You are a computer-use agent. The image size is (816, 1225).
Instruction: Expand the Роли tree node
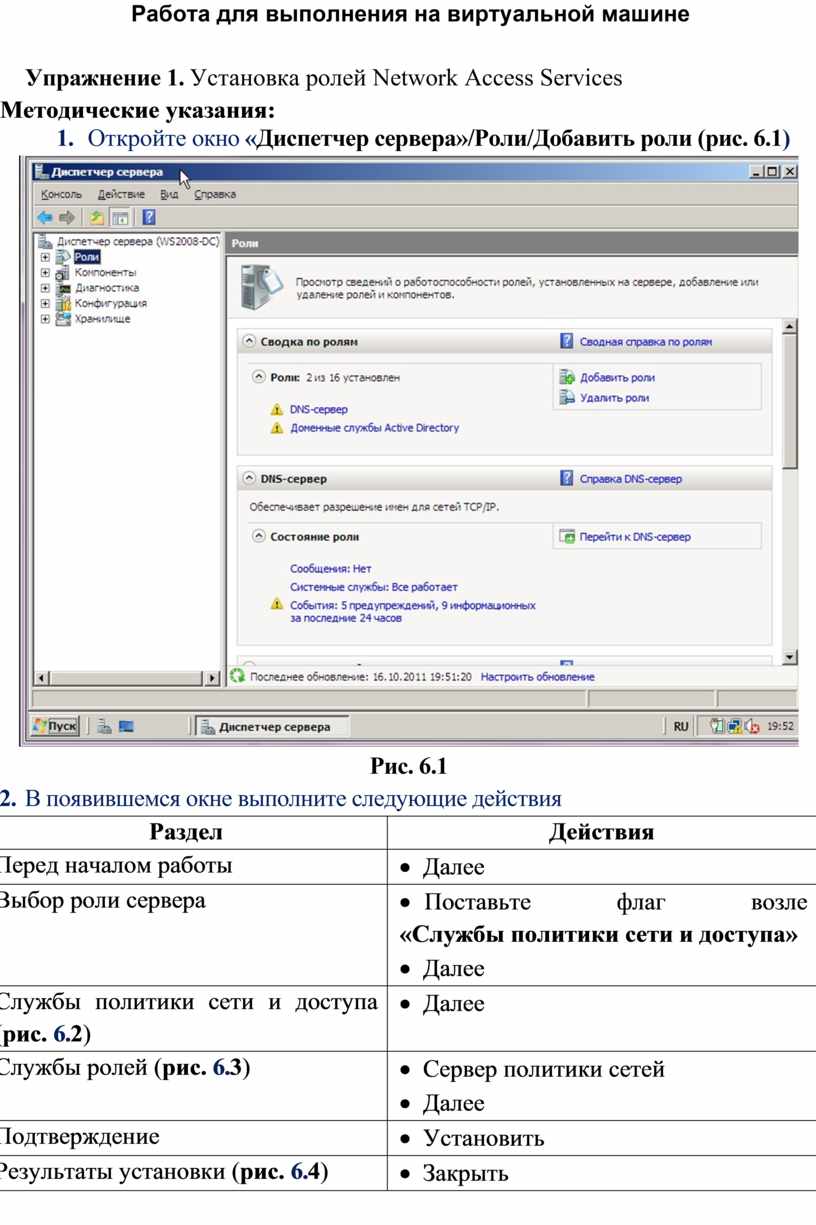click(45, 257)
